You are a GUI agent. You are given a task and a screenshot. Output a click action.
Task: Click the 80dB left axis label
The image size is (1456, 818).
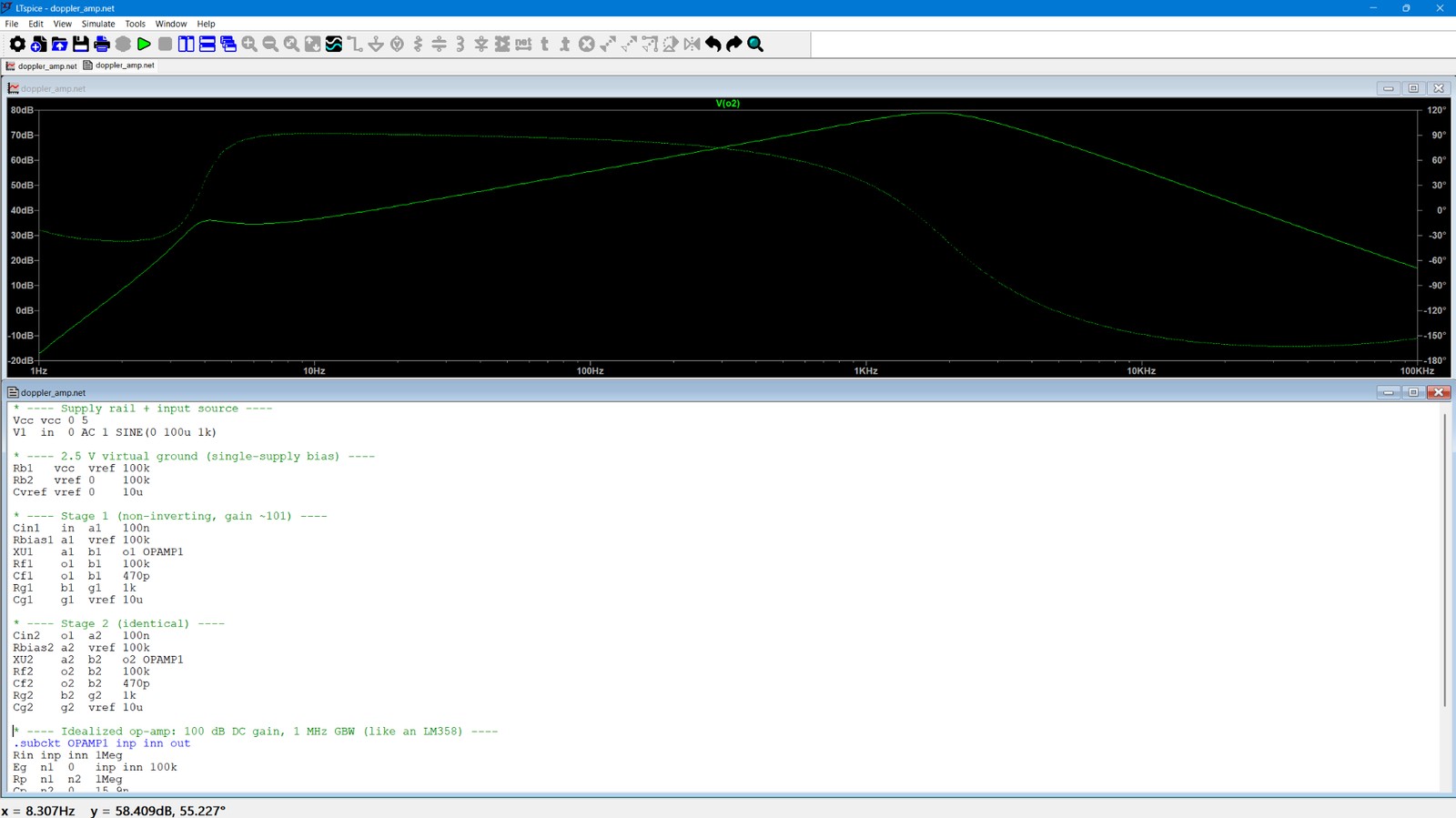pyautogui.click(x=22, y=110)
